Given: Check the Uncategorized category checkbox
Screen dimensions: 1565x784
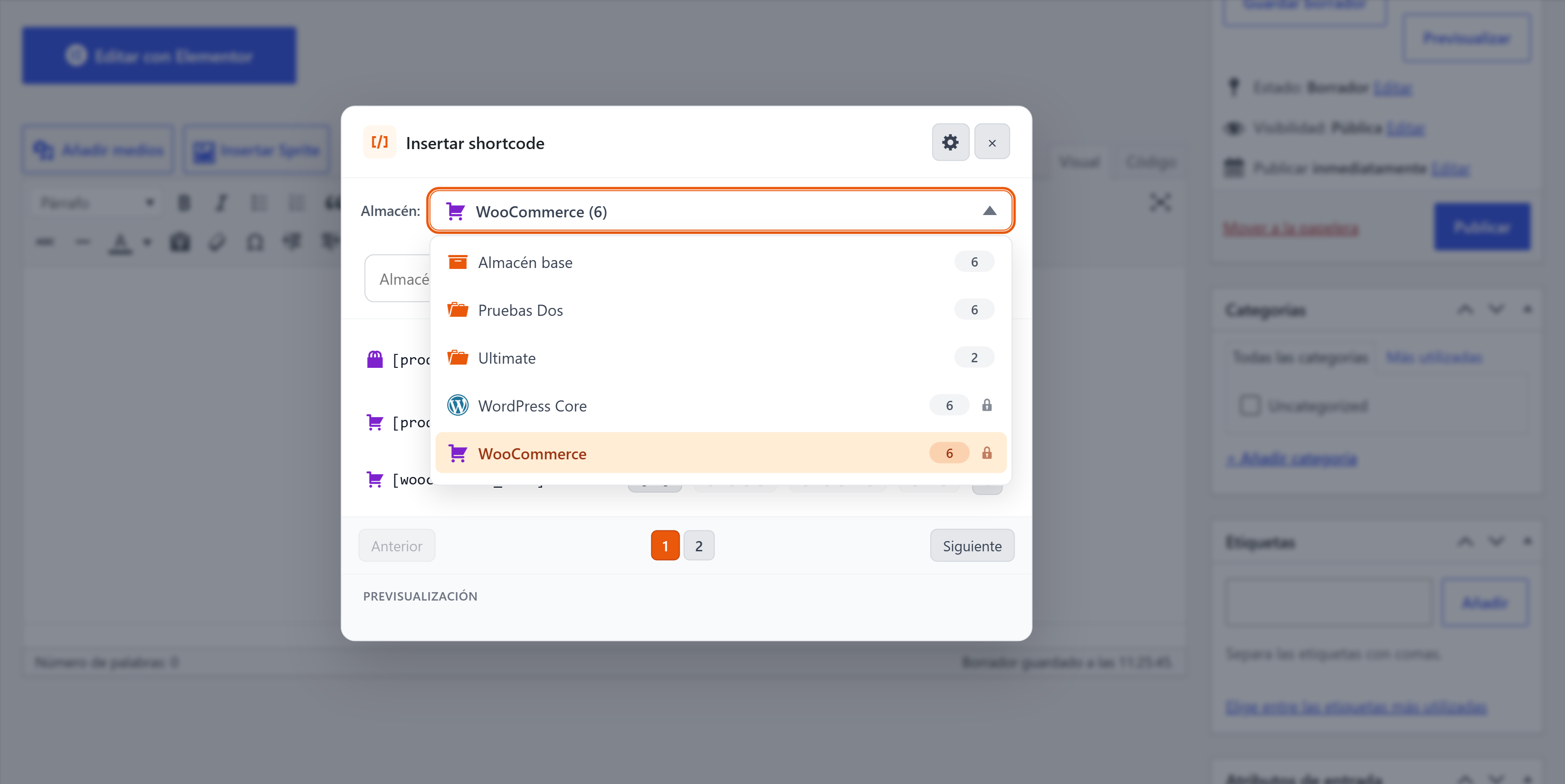Looking at the screenshot, I should click(1250, 405).
